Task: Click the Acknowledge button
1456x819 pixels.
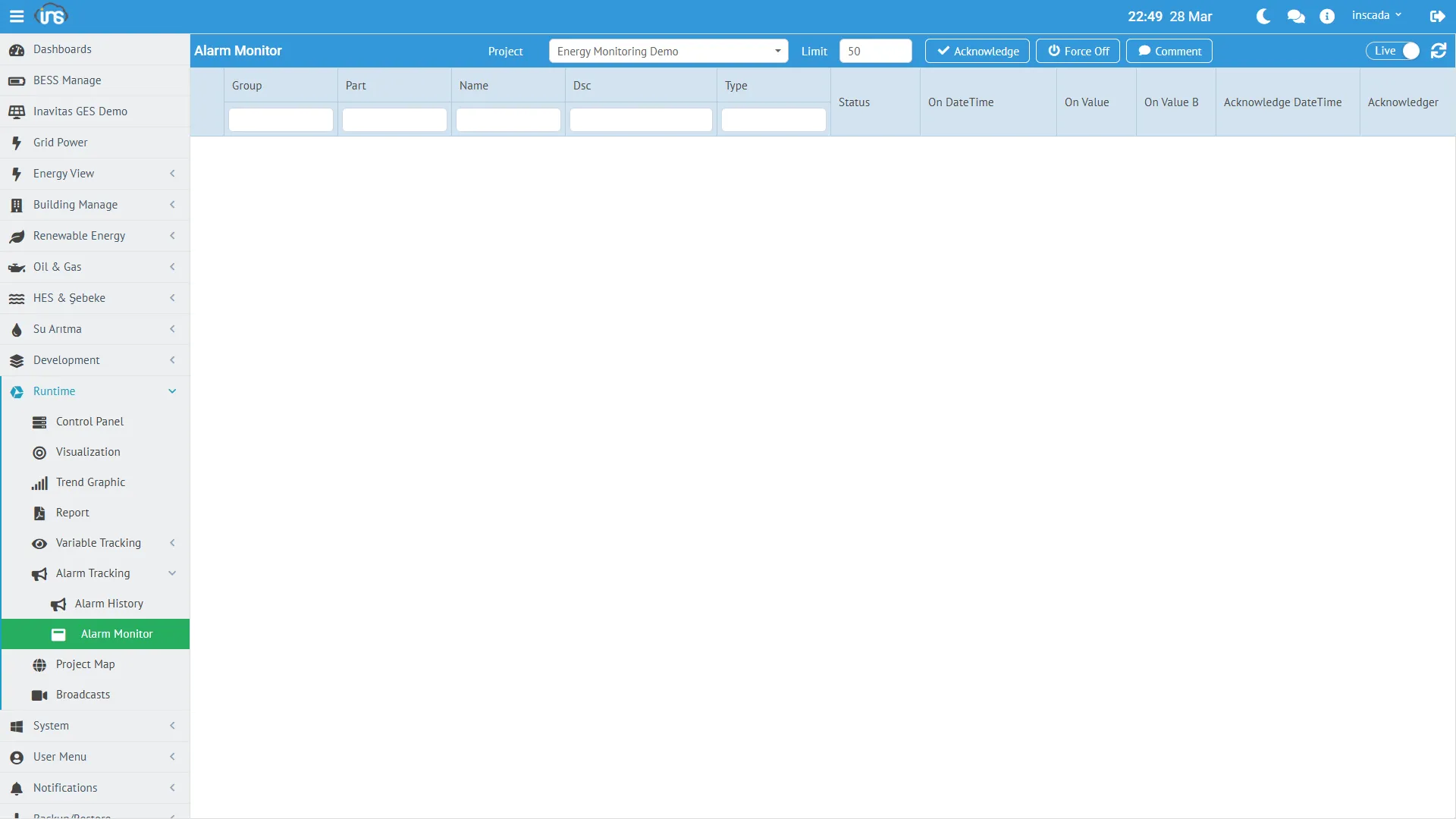Action: point(977,51)
